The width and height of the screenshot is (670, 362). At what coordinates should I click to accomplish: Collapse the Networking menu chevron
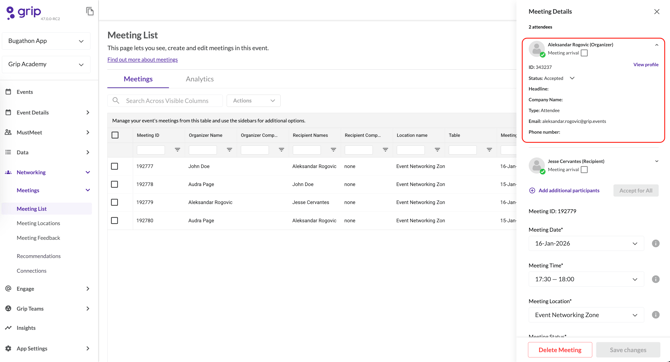[x=88, y=172]
